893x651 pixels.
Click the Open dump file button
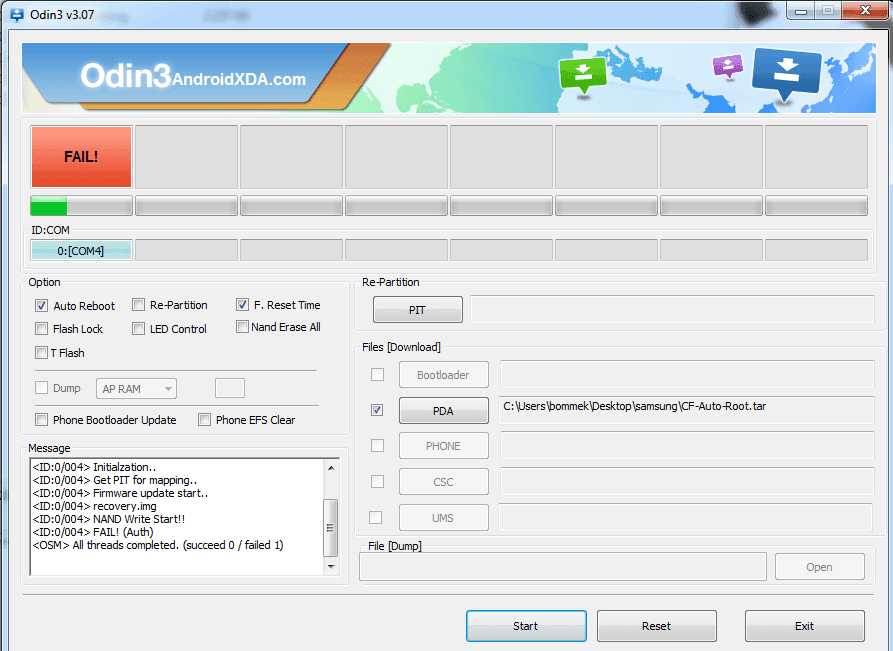(x=820, y=567)
